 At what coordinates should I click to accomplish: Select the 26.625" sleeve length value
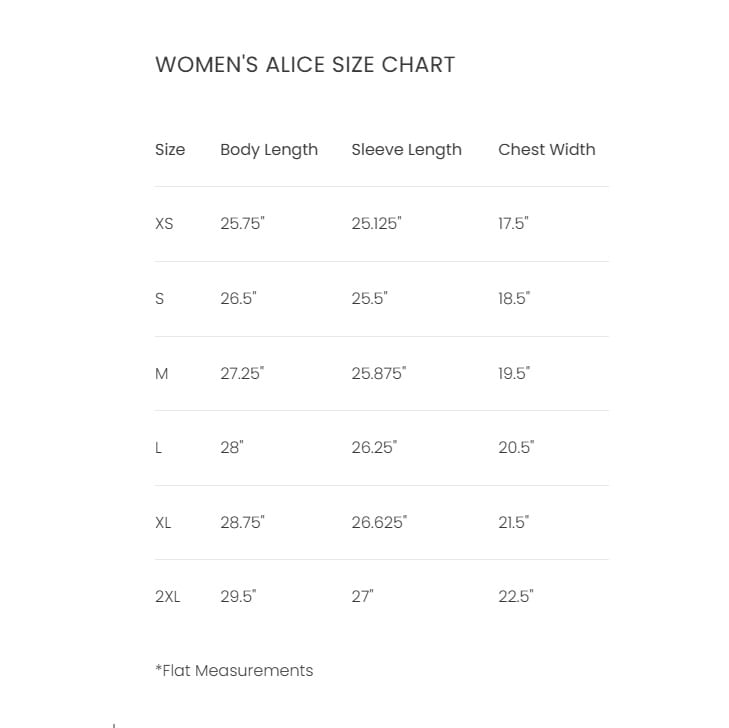click(x=379, y=522)
